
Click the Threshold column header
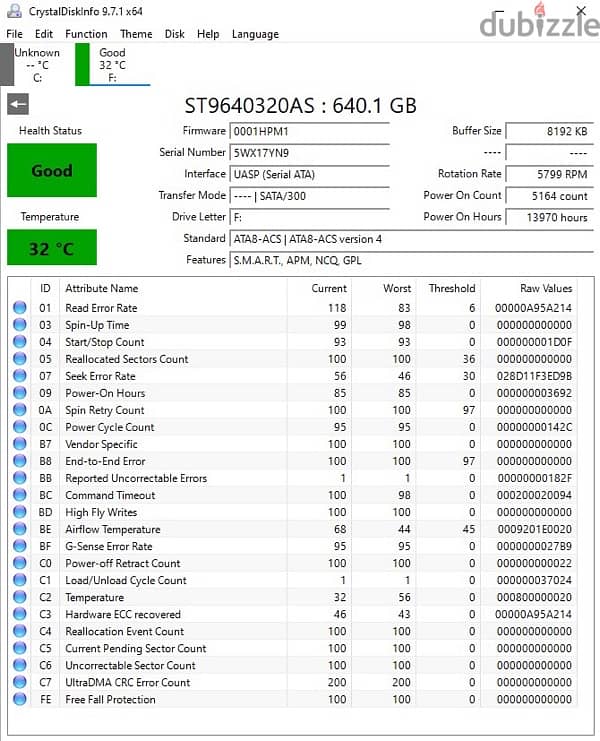pyautogui.click(x=452, y=288)
